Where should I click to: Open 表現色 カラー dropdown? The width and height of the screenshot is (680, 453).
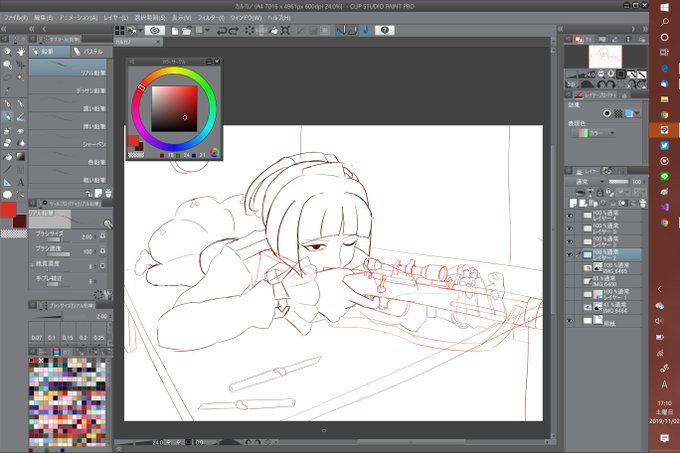click(x=596, y=133)
